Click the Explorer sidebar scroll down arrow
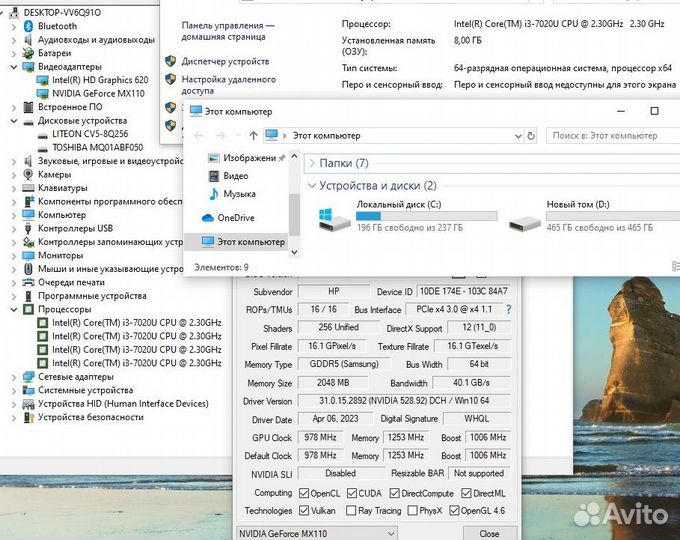Screen dimensions: 680x540 [x=294, y=252]
